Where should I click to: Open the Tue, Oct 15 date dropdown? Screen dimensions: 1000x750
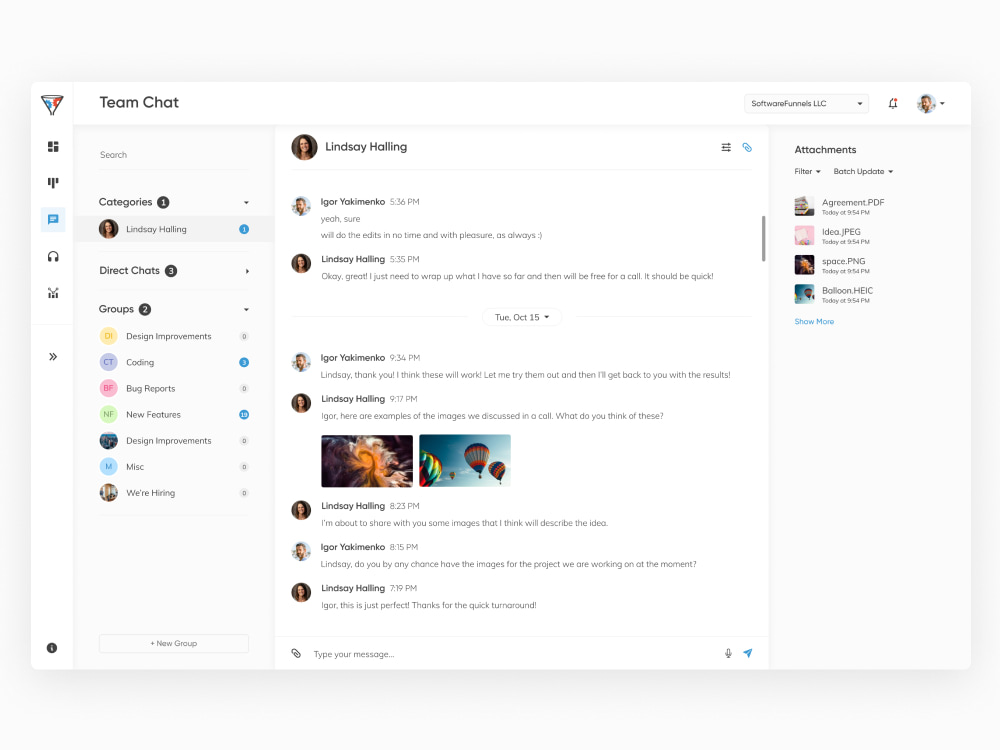point(522,317)
